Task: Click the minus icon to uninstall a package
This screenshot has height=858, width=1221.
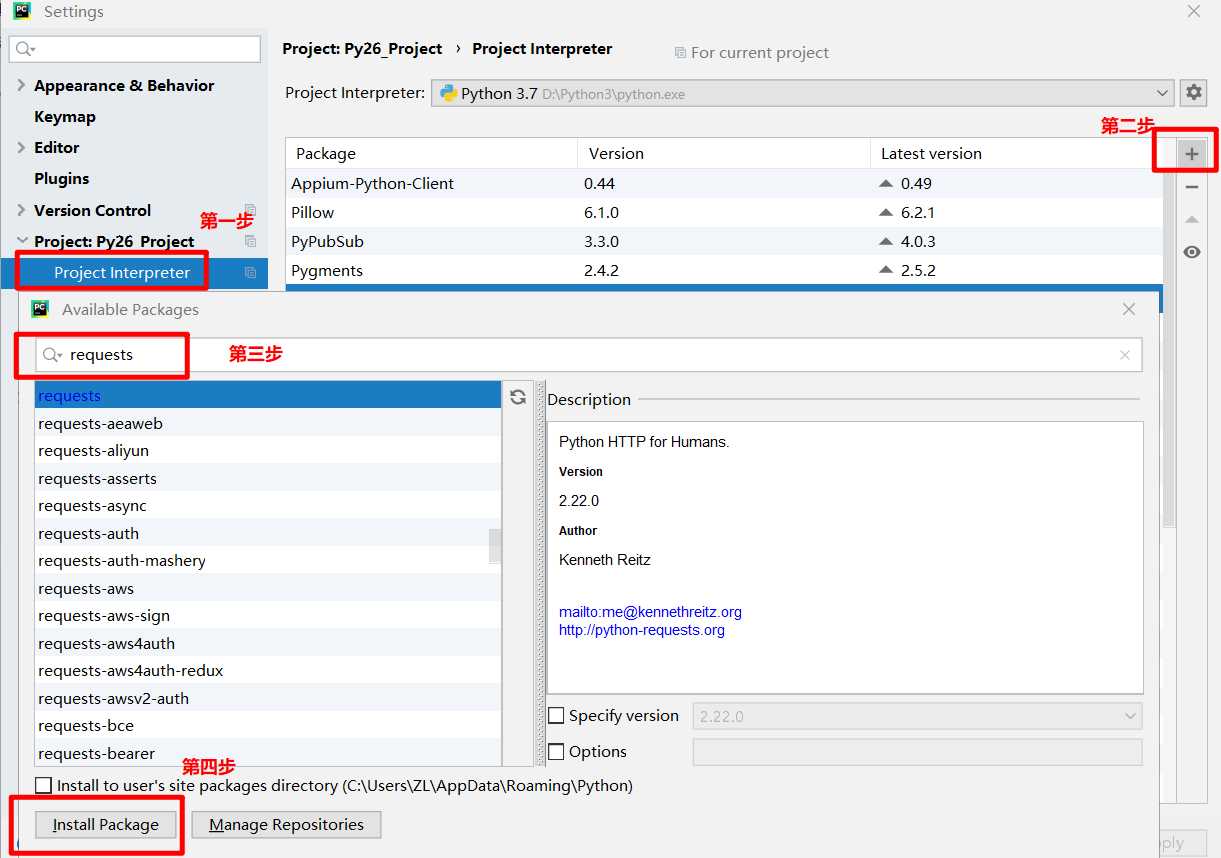Action: [1191, 187]
